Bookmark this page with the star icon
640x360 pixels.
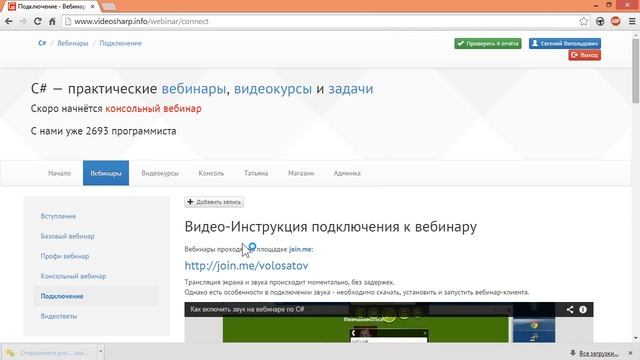pos(584,21)
